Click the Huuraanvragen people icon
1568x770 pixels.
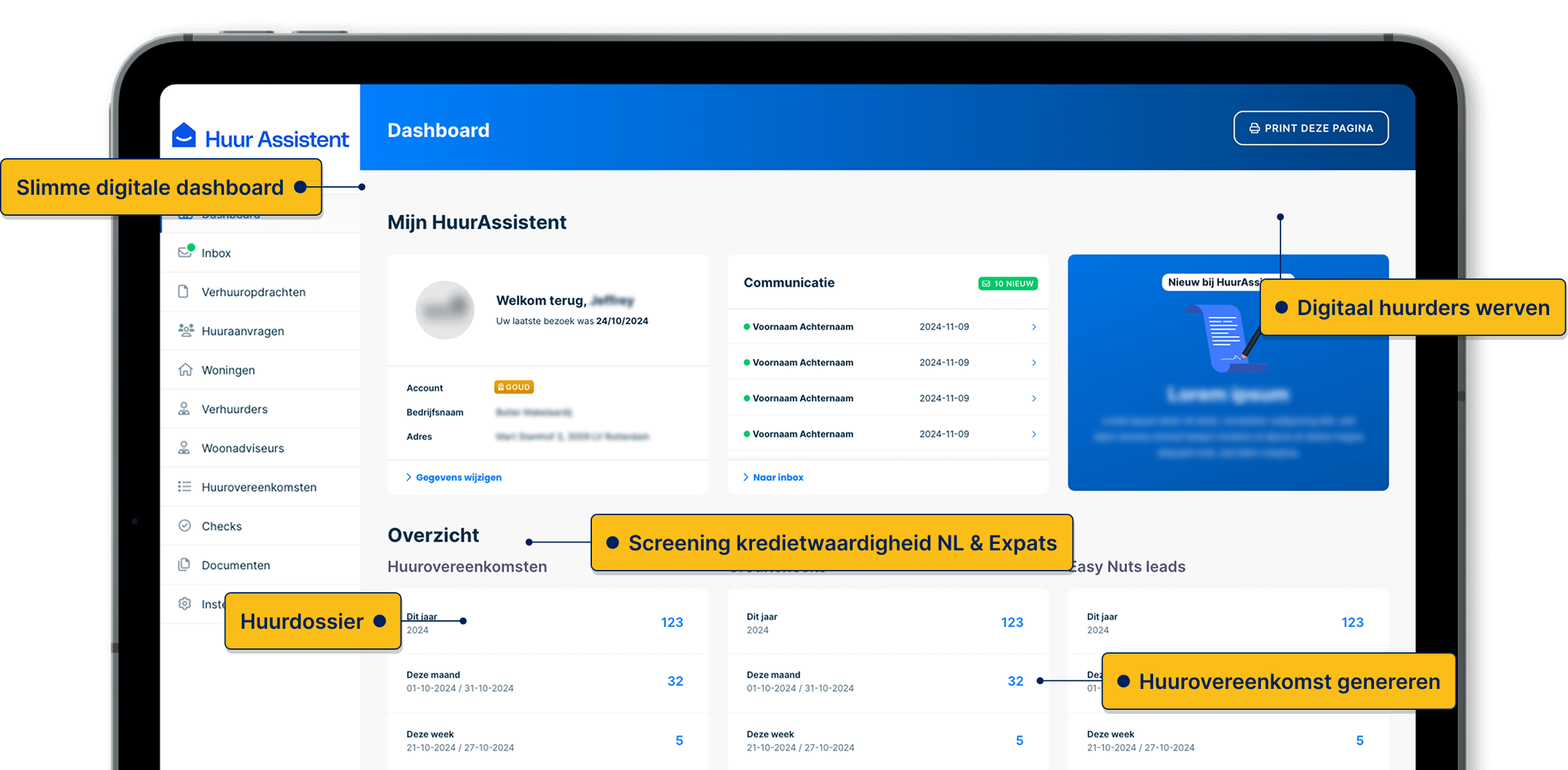point(186,330)
